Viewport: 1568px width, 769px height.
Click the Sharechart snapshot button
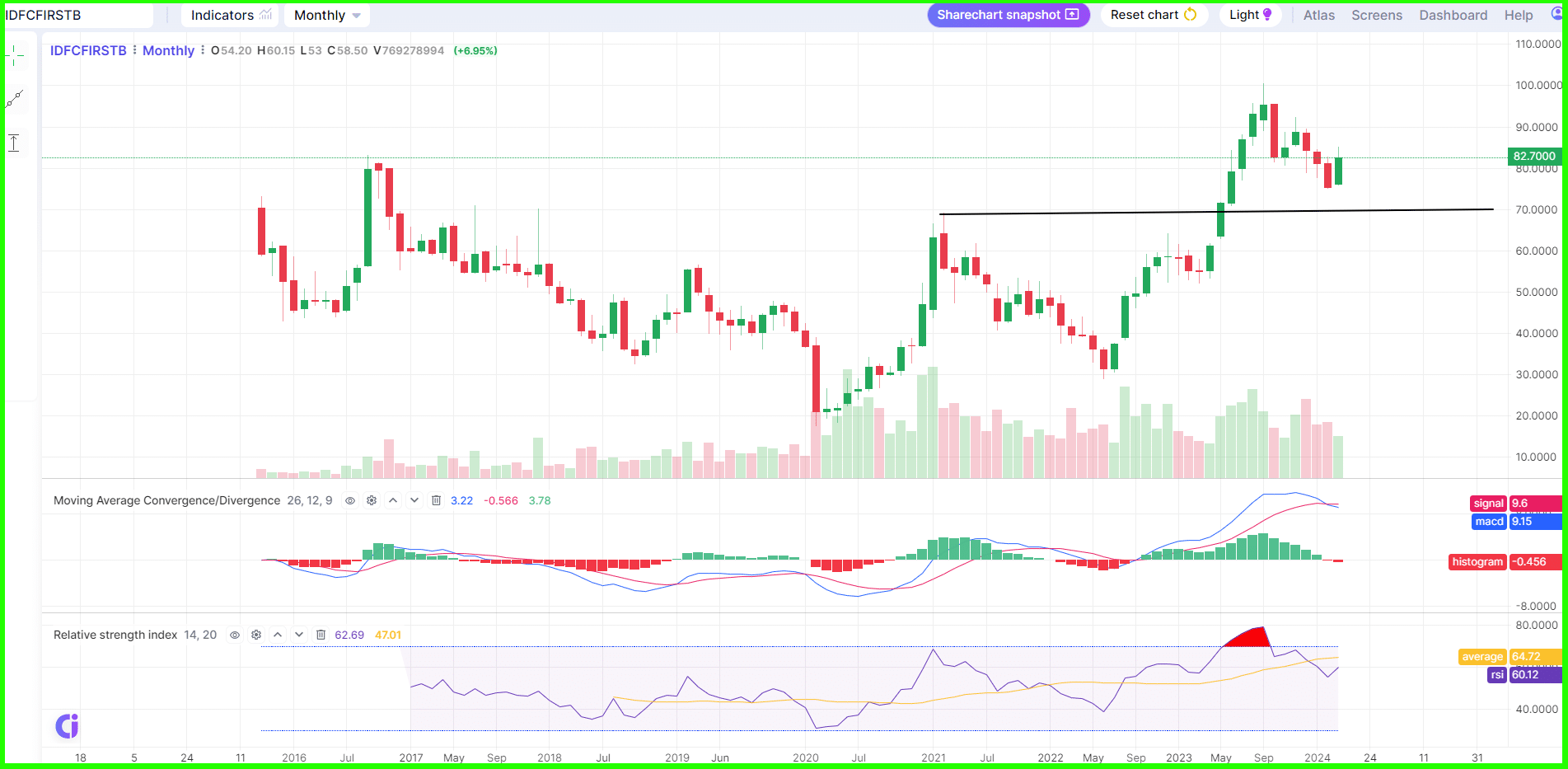(1008, 15)
